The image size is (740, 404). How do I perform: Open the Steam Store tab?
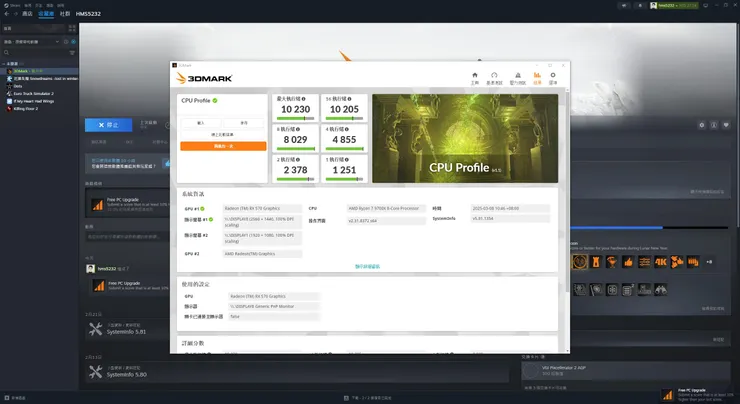pos(27,14)
